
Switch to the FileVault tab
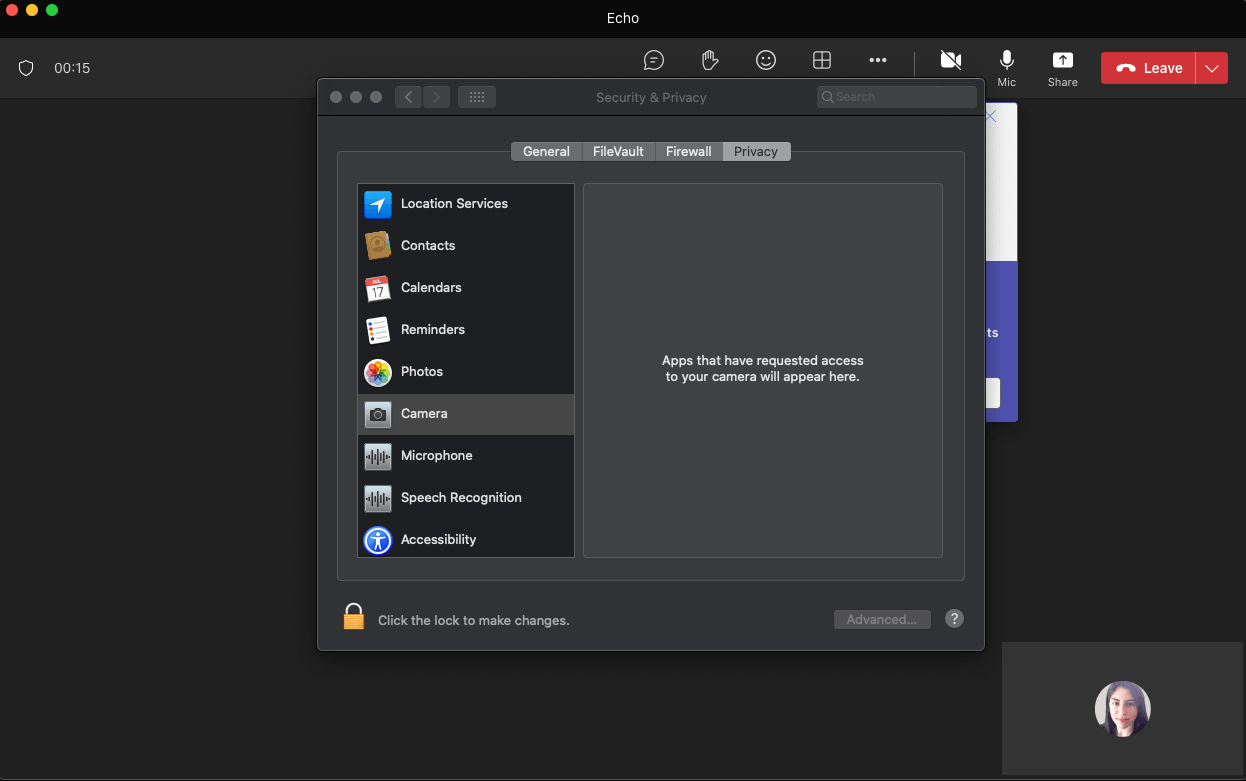[618, 152]
